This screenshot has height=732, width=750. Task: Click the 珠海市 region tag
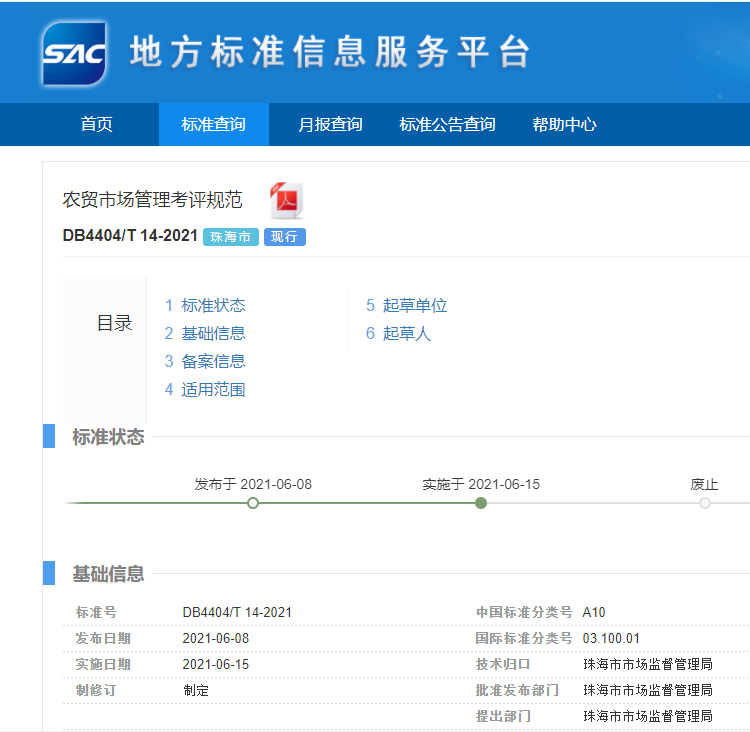point(231,237)
